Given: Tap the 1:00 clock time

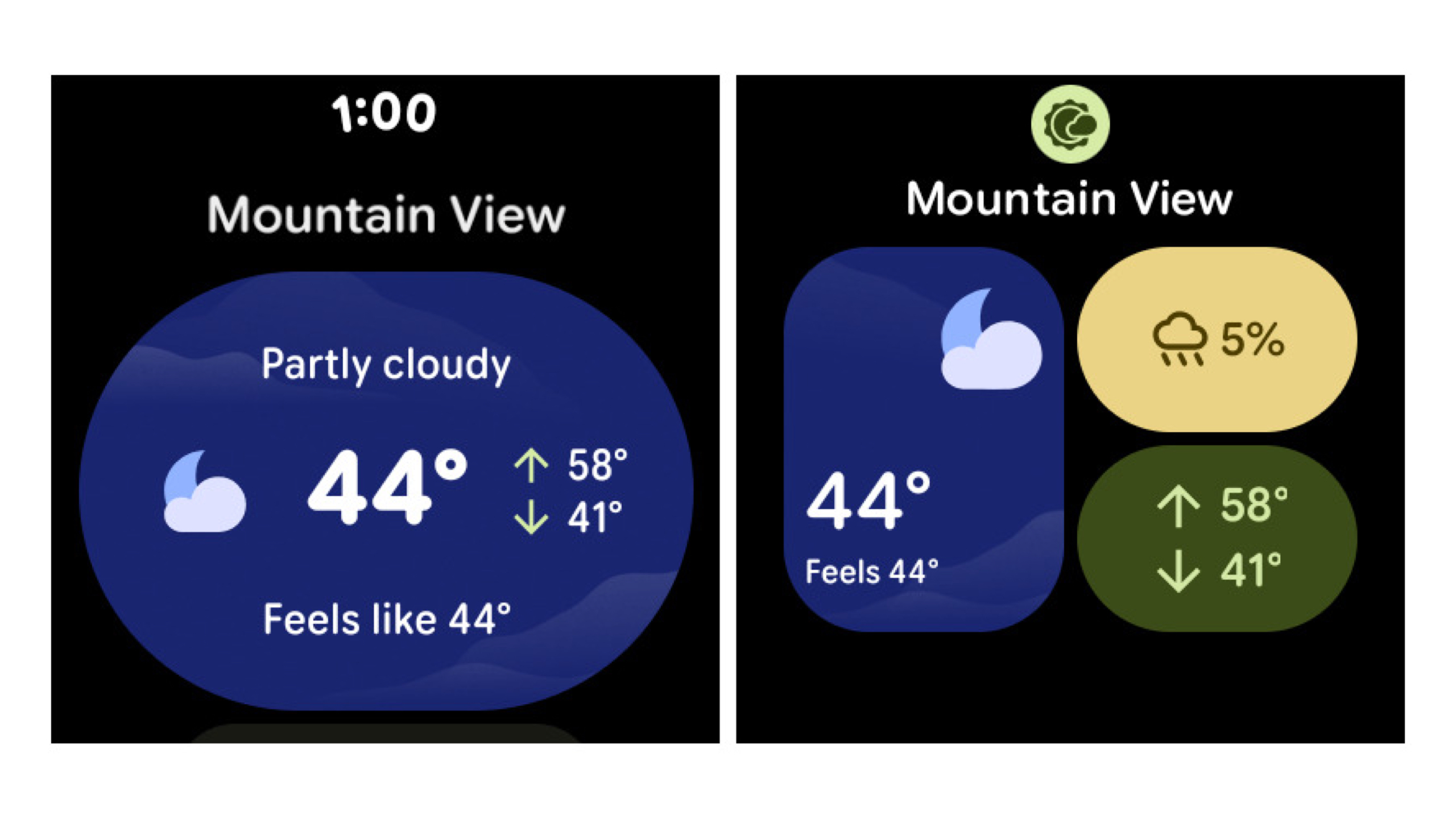Looking at the screenshot, I should click(x=384, y=113).
